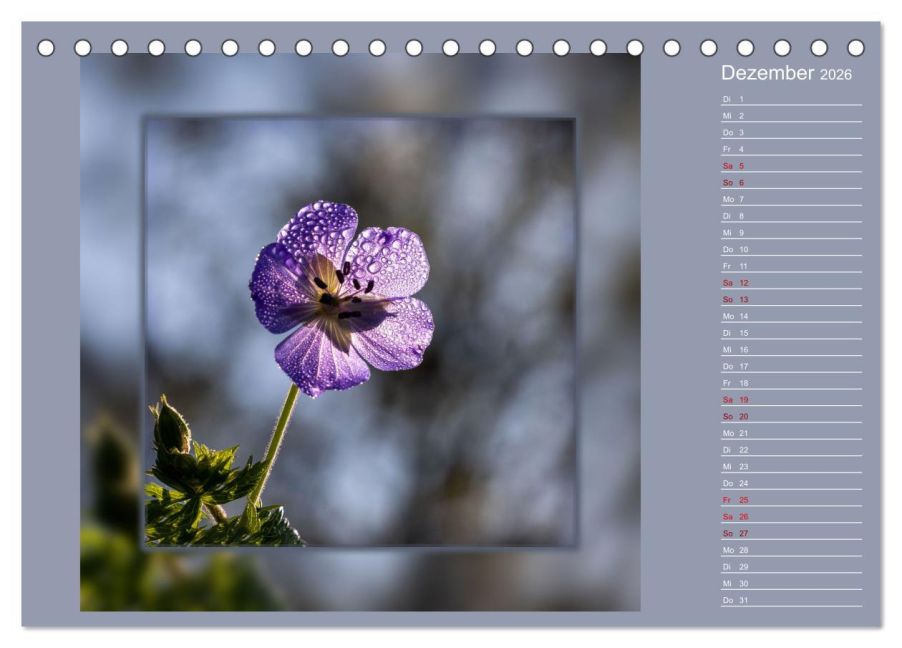
Task: Select the Mo 28 date row
Action: click(790, 550)
